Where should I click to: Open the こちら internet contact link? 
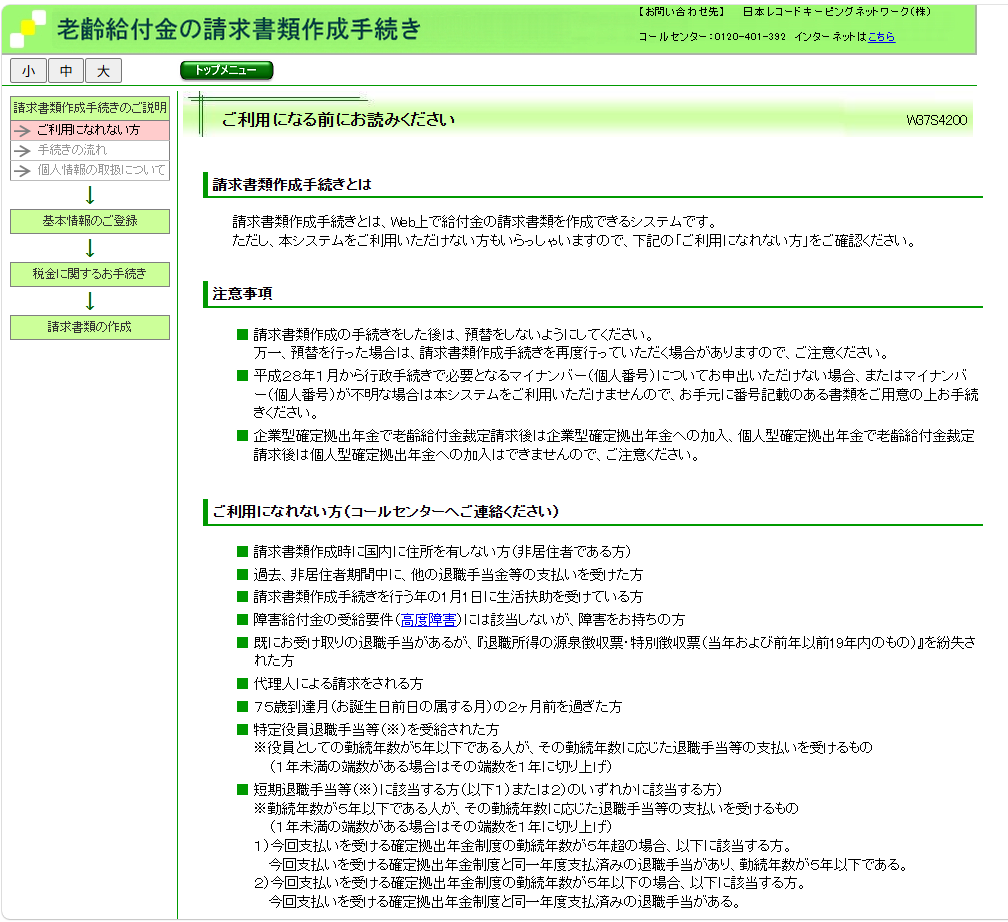(x=881, y=37)
